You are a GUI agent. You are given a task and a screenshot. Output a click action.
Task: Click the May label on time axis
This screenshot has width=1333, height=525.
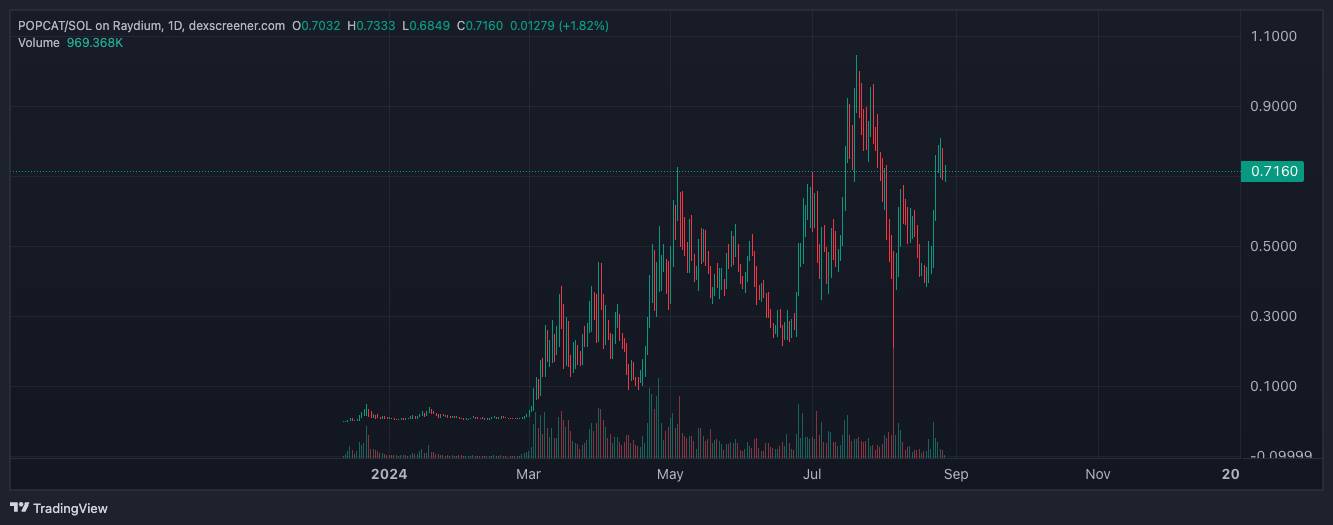point(670,474)
